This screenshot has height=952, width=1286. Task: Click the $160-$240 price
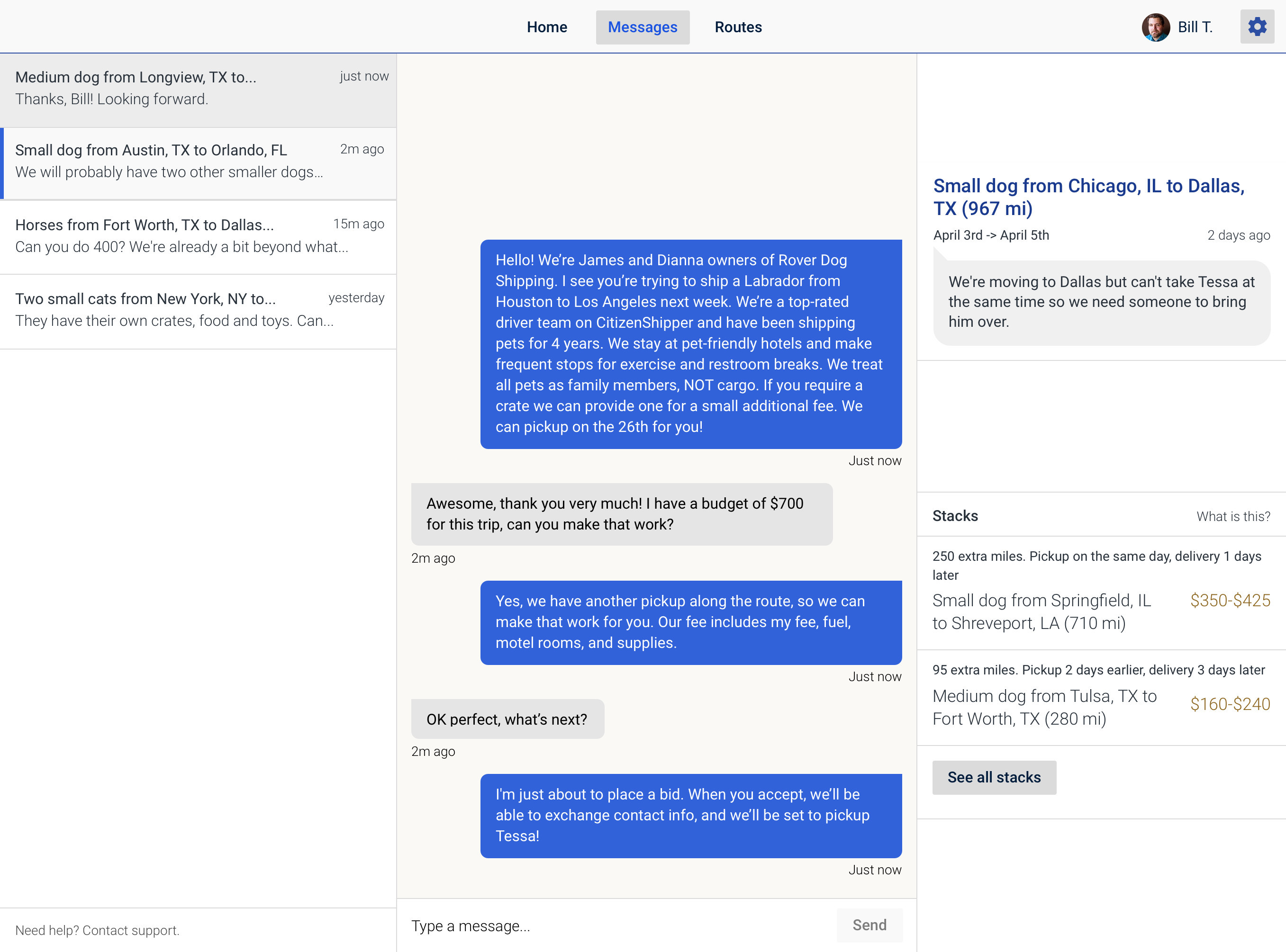[1230, 704]
